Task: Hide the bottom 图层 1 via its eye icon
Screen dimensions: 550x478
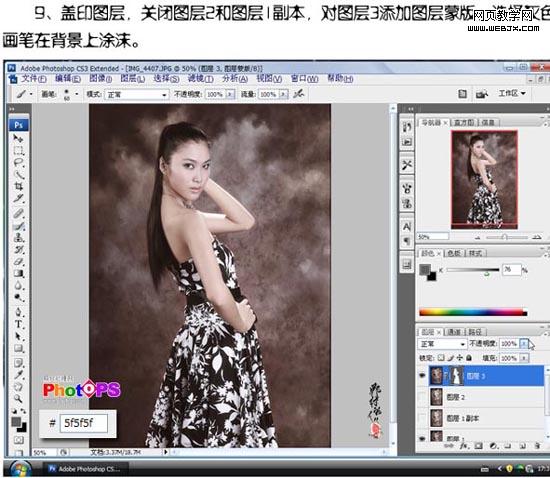Action: pos(422,438)
